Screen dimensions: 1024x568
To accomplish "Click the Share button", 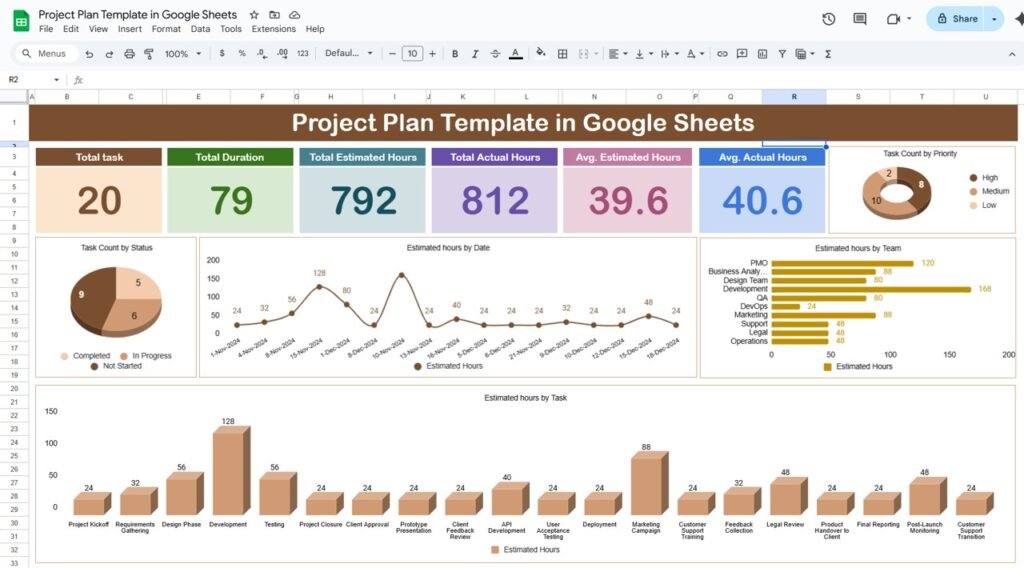I will (x=955, y=19).
